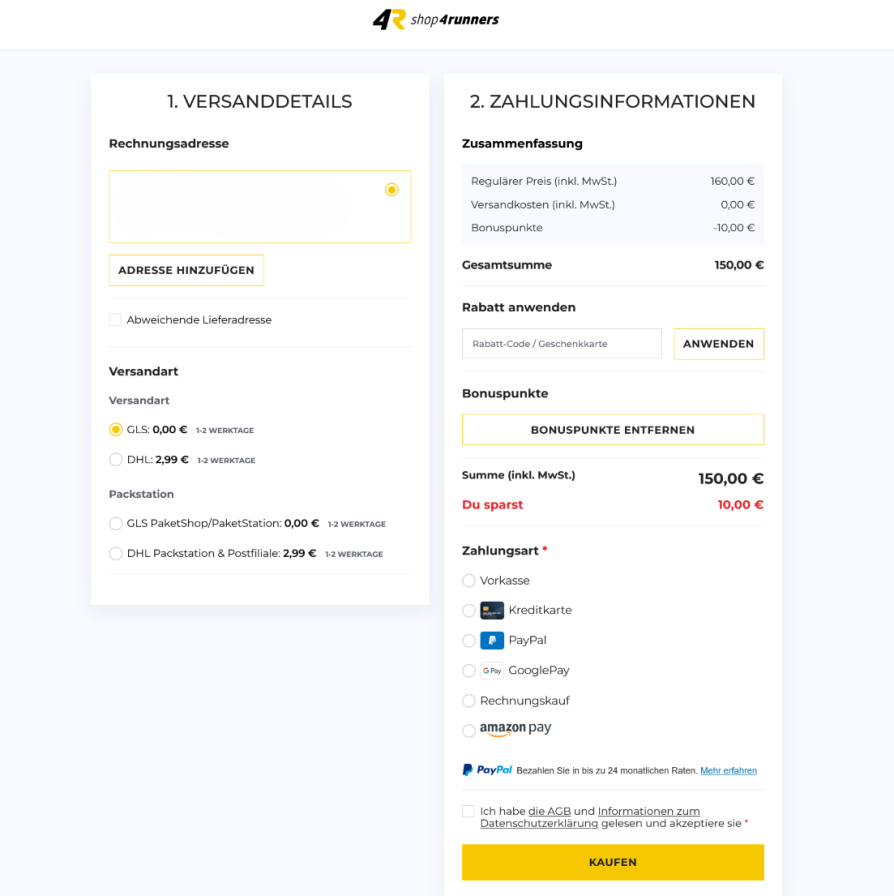Select Vorkasse as payment method

pos(469,581)
